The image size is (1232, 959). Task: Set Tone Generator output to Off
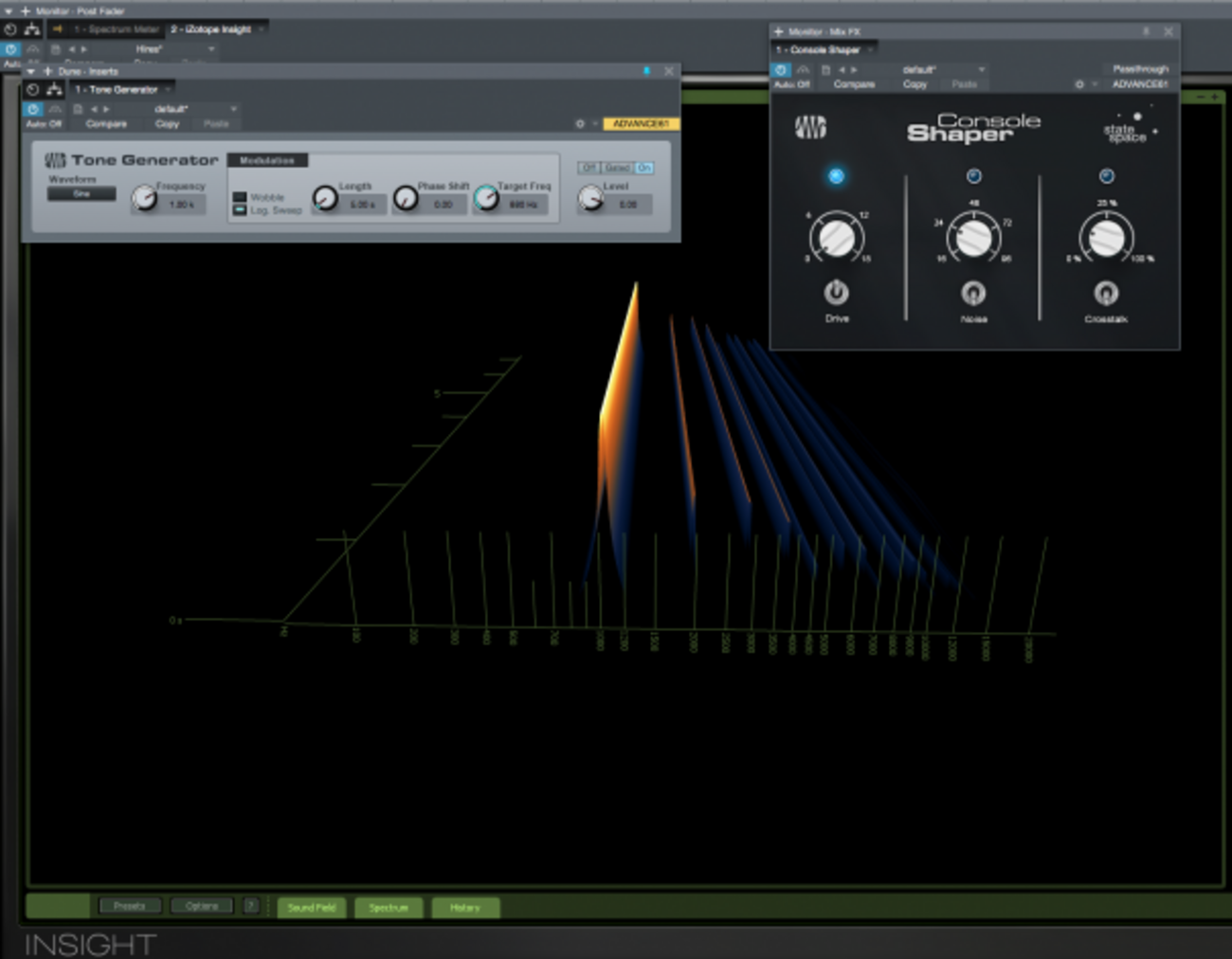click(x=589, y=168)
